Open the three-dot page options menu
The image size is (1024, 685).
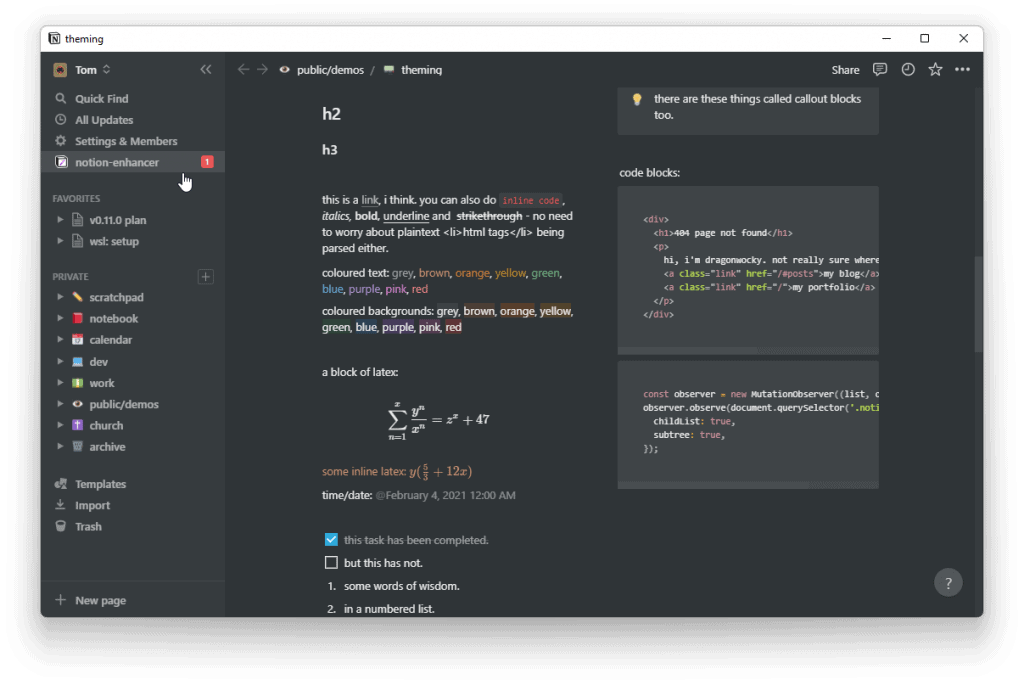962,70
